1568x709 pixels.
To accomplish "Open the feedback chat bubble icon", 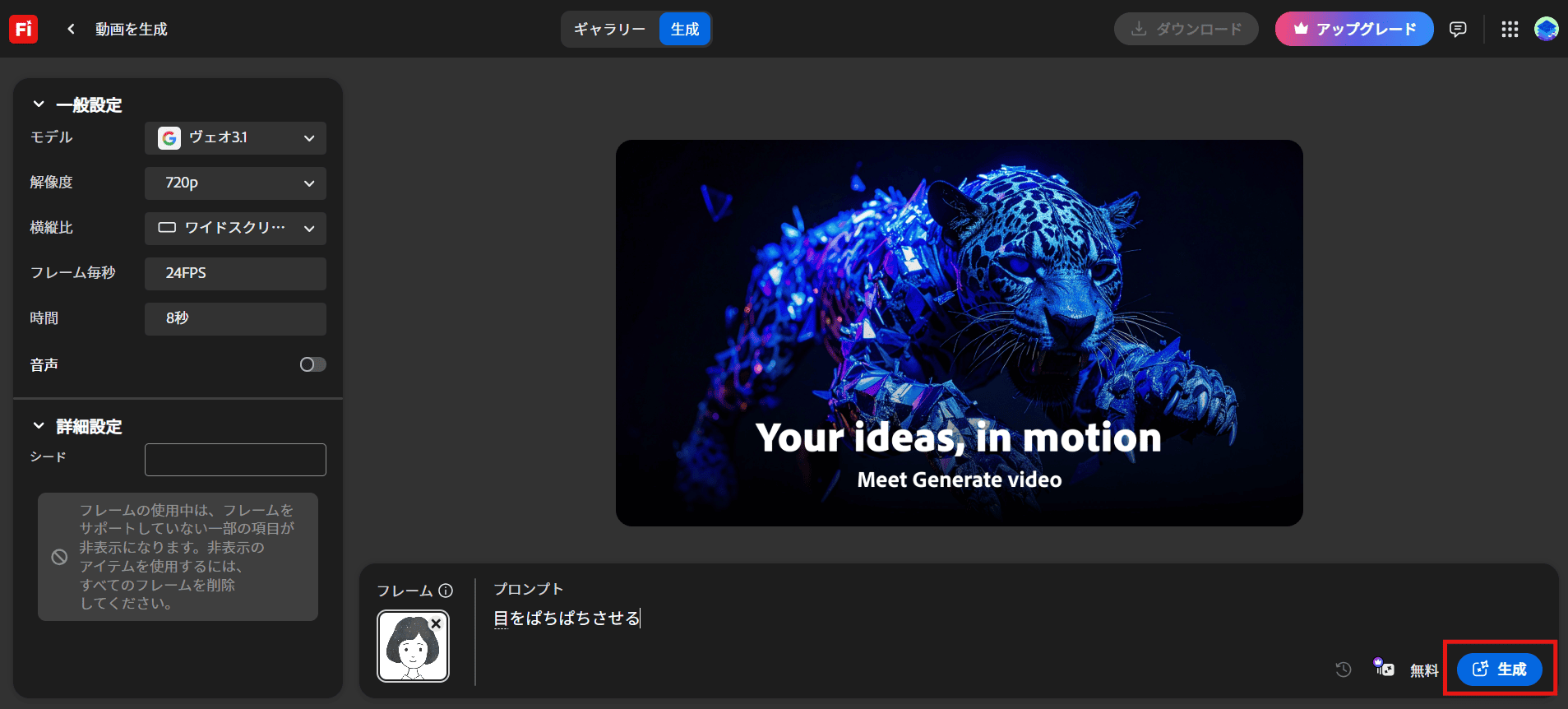I will click(x=1458, y=29).
